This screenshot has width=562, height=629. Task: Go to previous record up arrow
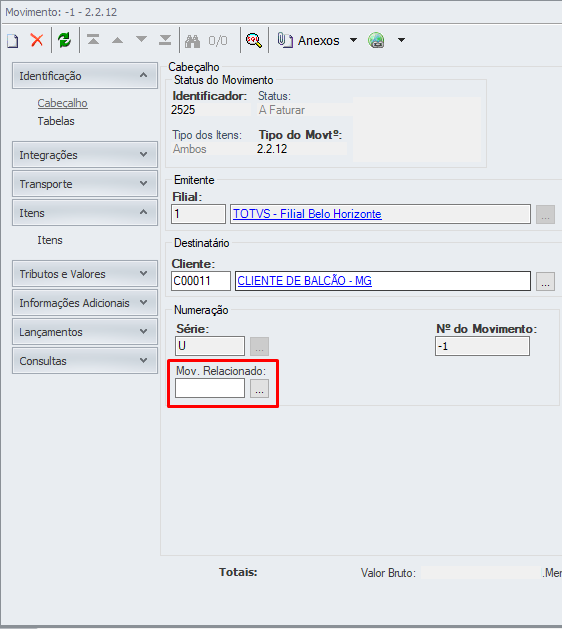pyautogui.click(x=117, y=40)
